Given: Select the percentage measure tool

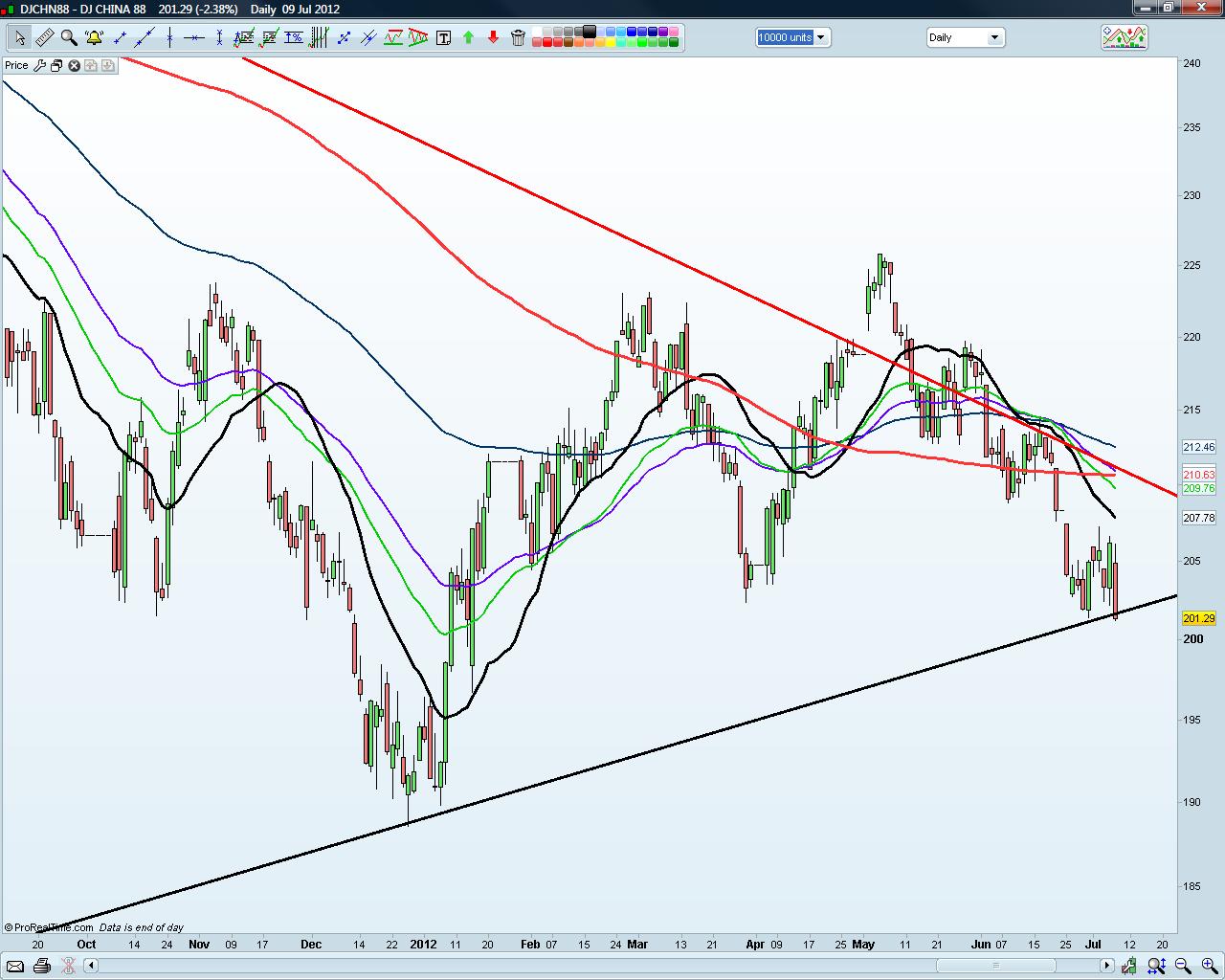Looking at the screenshot, I should [x=294, y=37].
